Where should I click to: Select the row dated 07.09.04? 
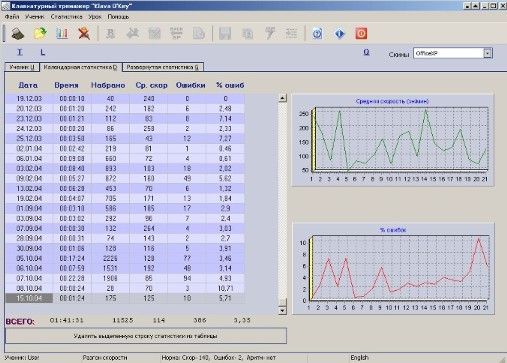pyautogui.click(x=125, y=229)
